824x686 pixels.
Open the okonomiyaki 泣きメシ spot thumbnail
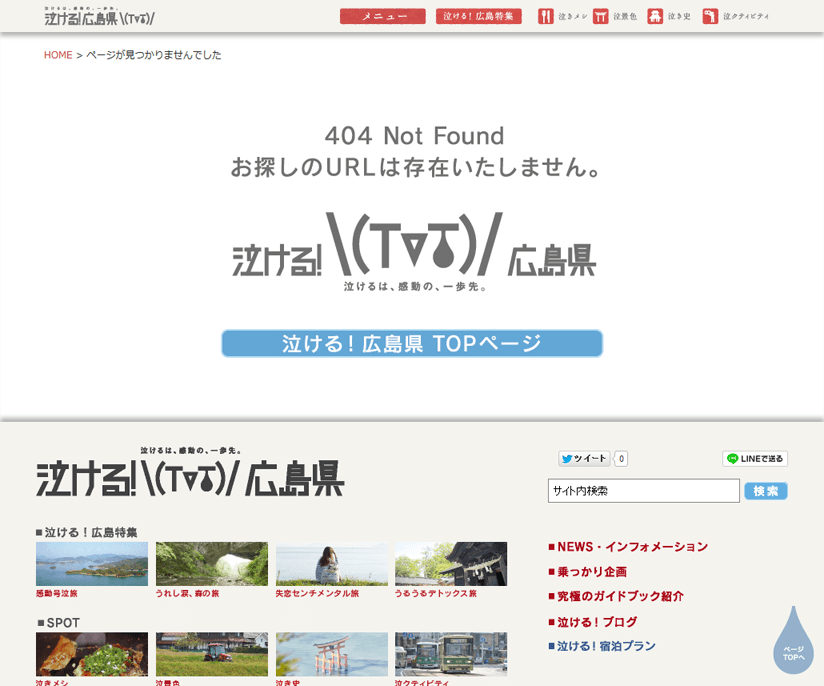(x=92, y=654)
